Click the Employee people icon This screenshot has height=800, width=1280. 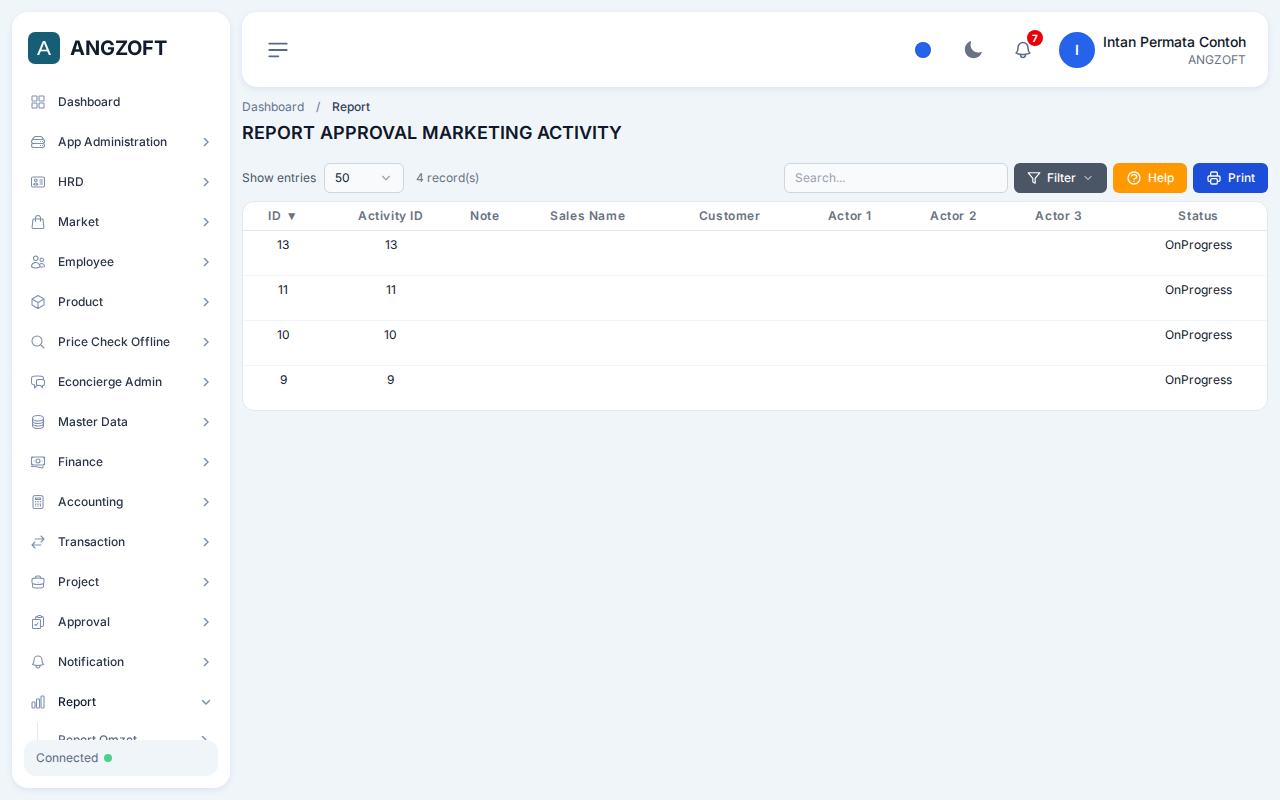click(x=38, y=262)
